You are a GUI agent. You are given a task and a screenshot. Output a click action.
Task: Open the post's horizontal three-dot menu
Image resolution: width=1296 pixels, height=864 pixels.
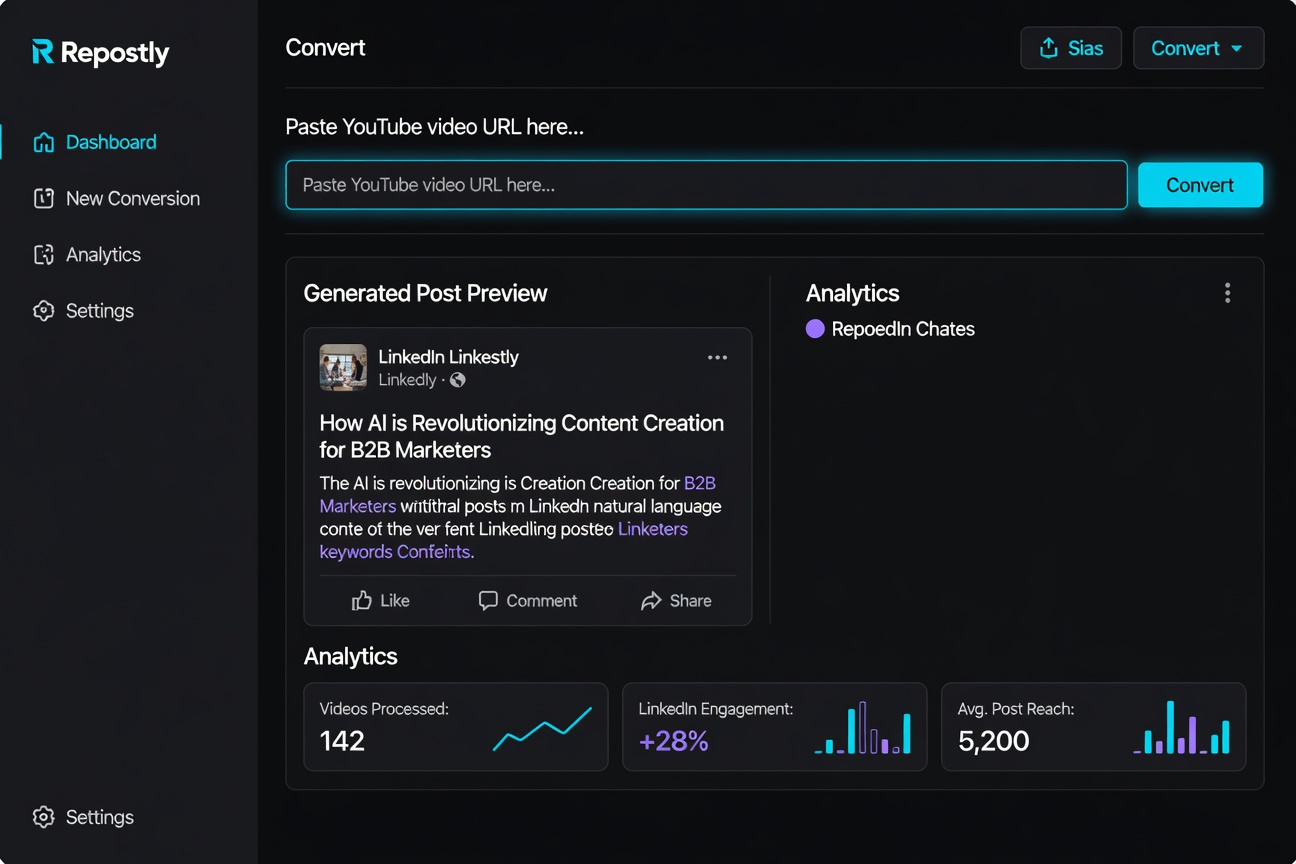(x=717, y=358)
